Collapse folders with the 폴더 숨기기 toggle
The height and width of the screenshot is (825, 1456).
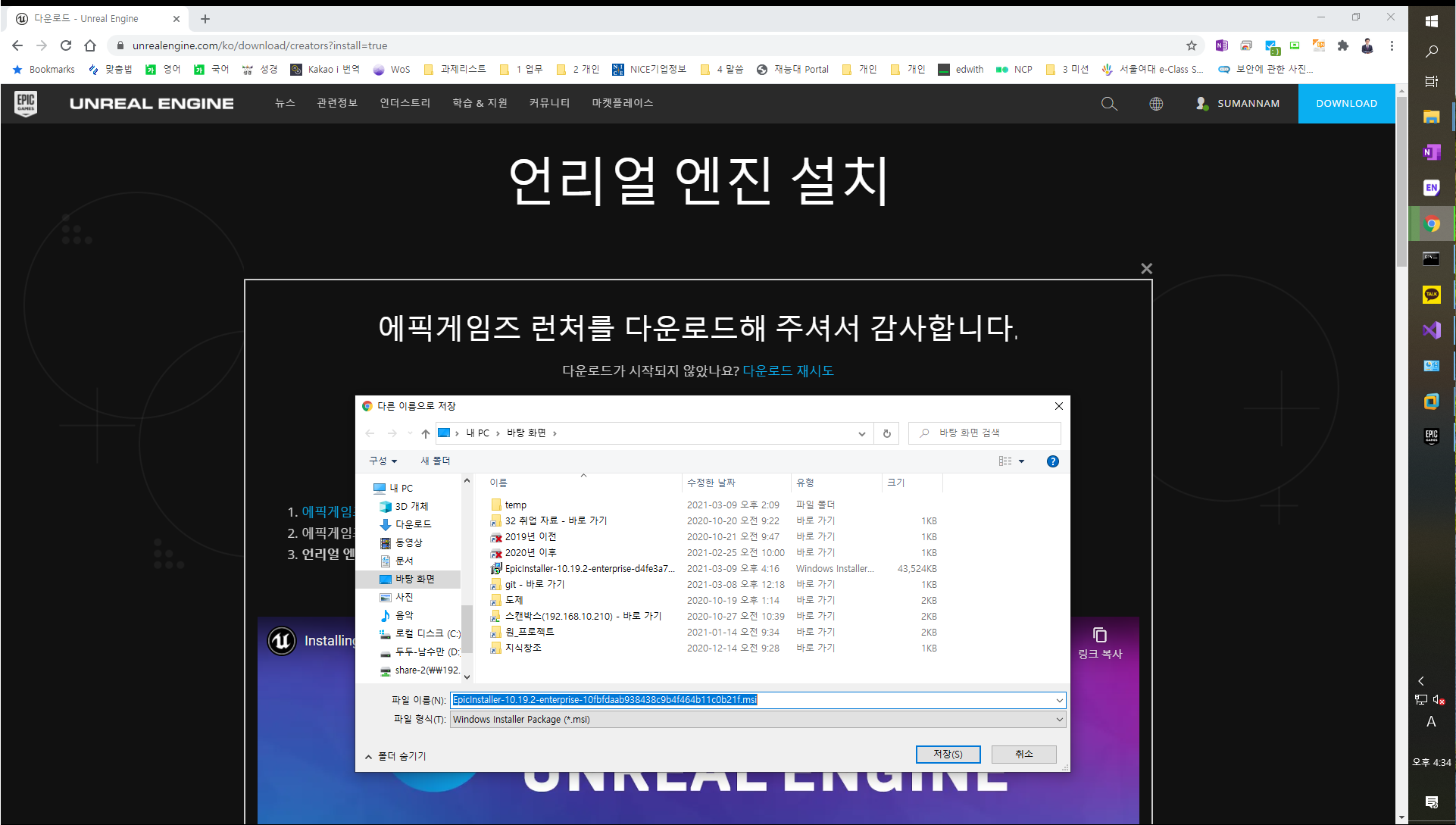click(396, 756)
